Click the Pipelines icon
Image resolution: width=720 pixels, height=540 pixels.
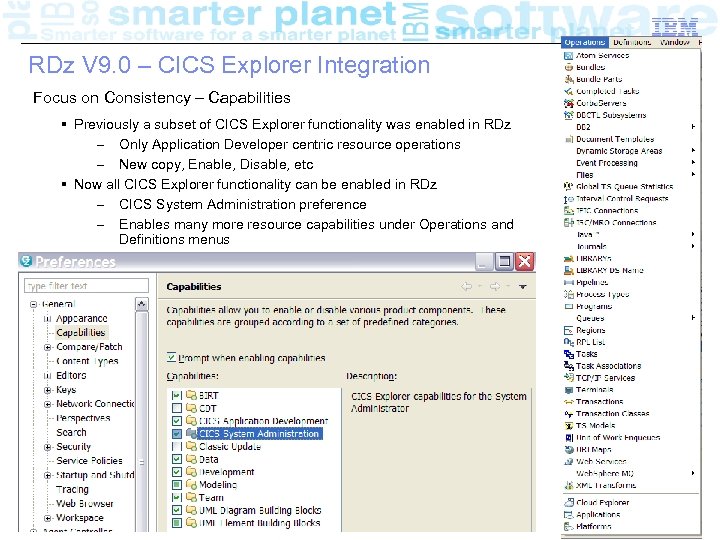[568, 282]
